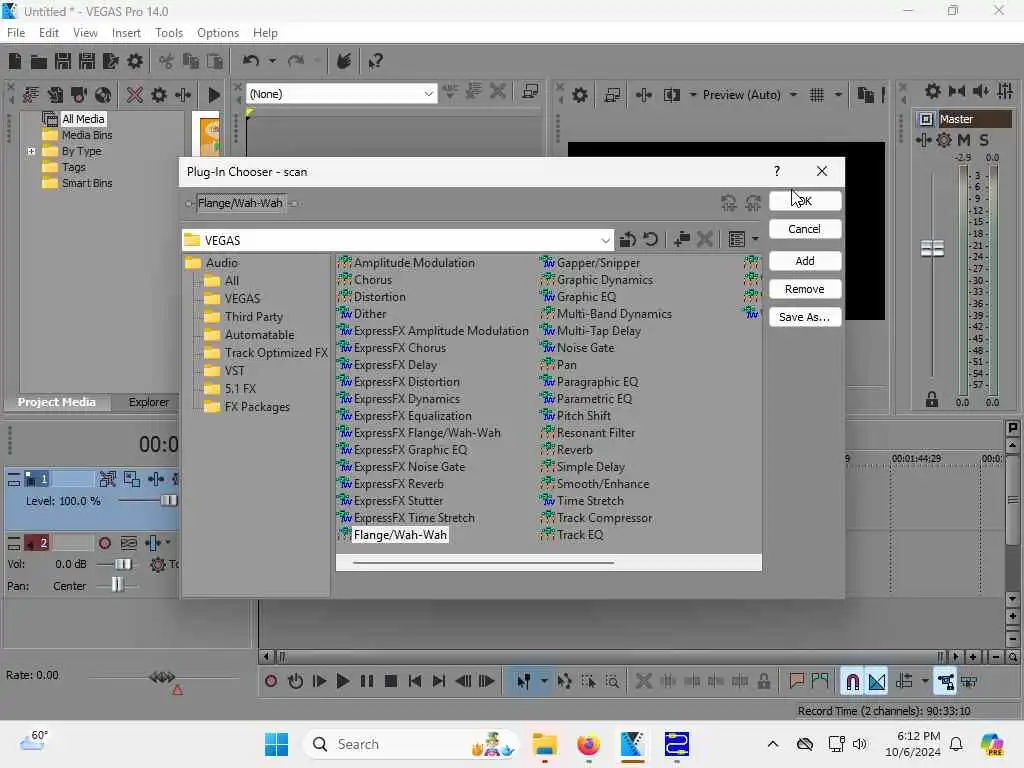Click the Add button
This screenshot has width=1024, height=768.
pyautogui.click(x=805, y=261)
